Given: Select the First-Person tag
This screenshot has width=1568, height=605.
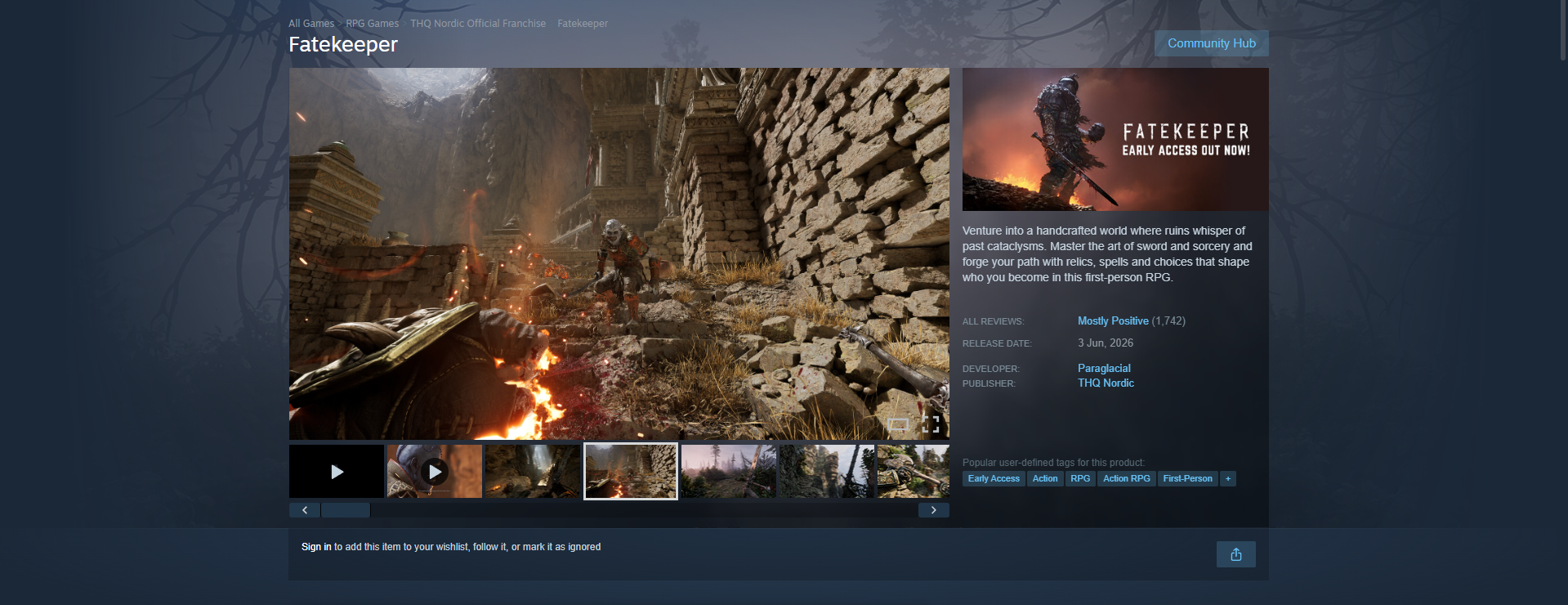Looking at the screenshot, I should pyautogui.click(x=1187, y=479).
